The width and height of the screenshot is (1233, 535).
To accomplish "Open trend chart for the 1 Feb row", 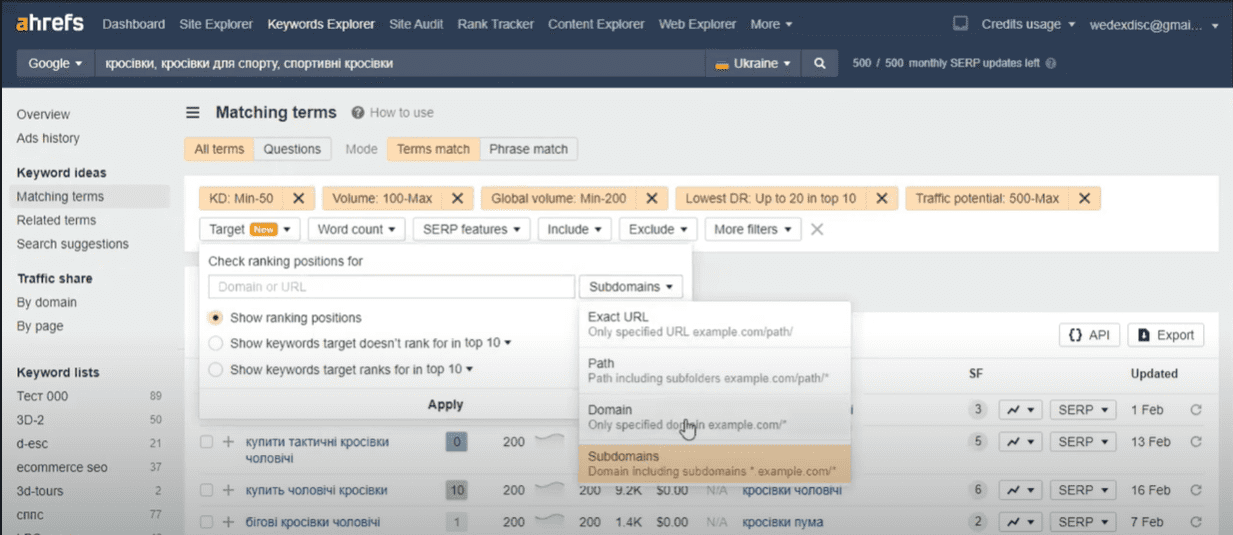I will coord(1020,410).
